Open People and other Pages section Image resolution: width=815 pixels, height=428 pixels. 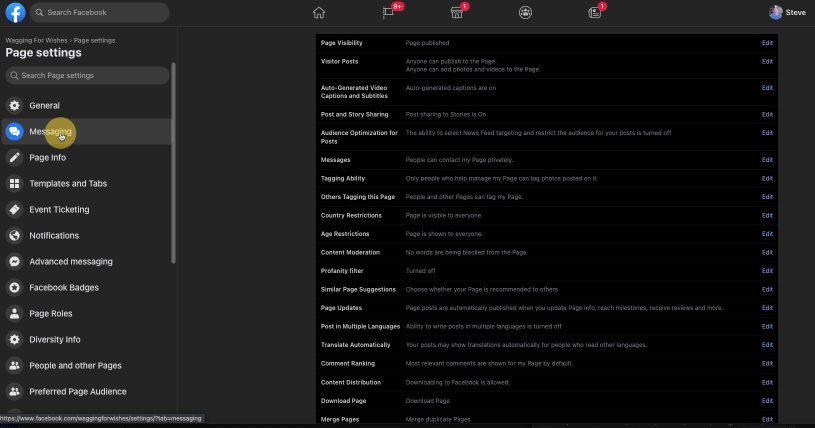click(86, 366)
